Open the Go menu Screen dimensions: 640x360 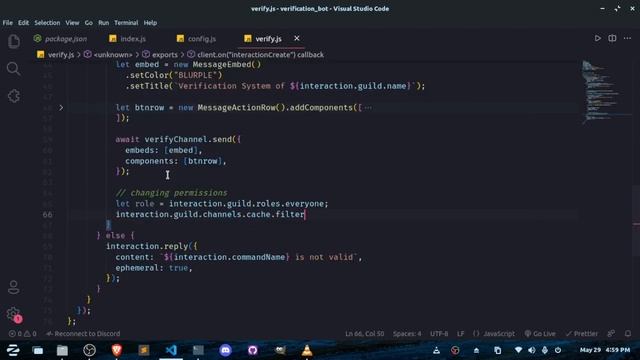[x=89, y=23]
